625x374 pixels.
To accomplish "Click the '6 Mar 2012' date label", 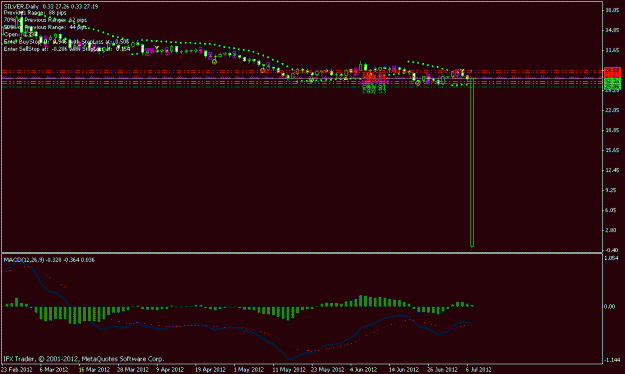I will (54, 370).
